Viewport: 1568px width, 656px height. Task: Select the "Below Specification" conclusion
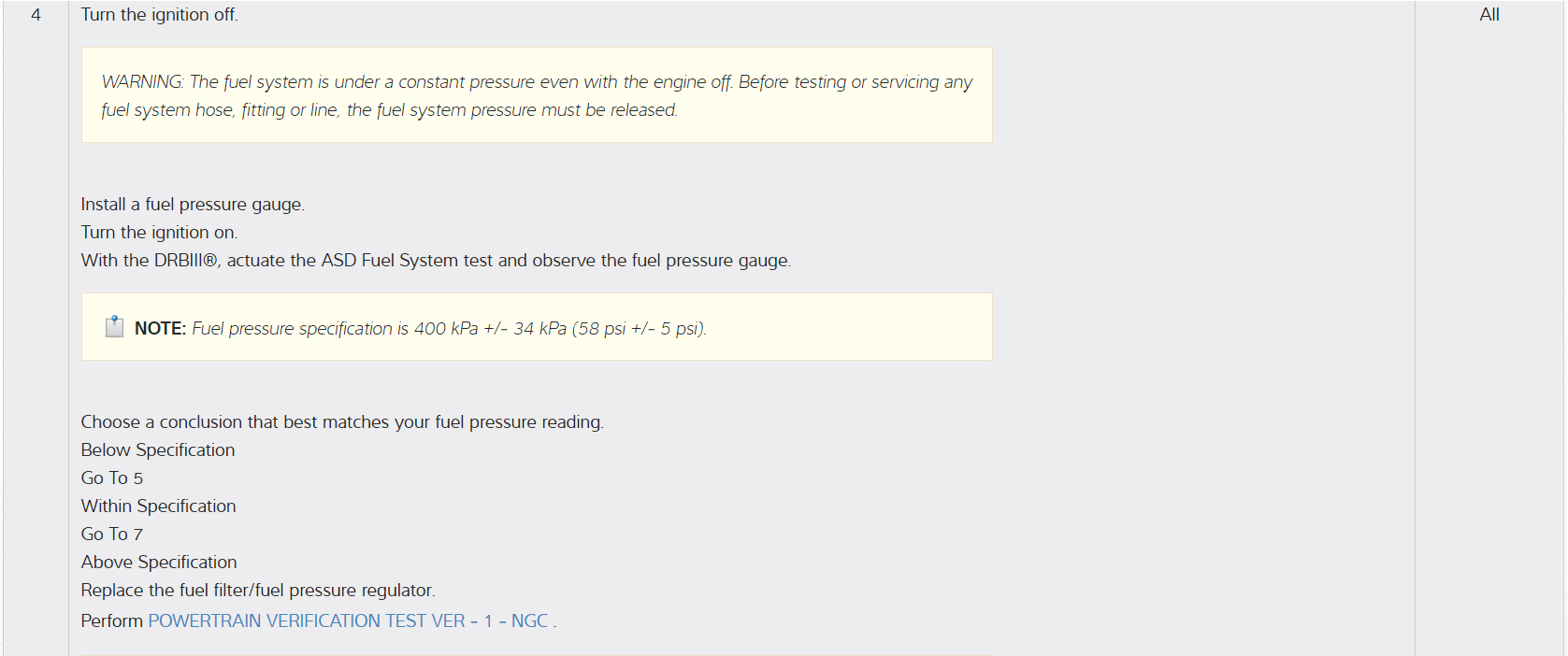click(158, 450)
